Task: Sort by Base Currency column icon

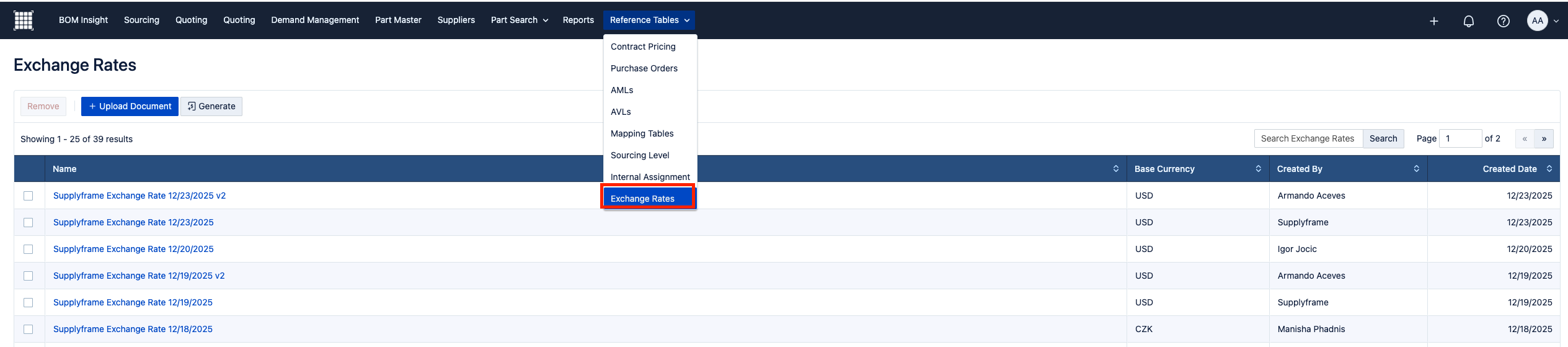Action: point(1258,169)
